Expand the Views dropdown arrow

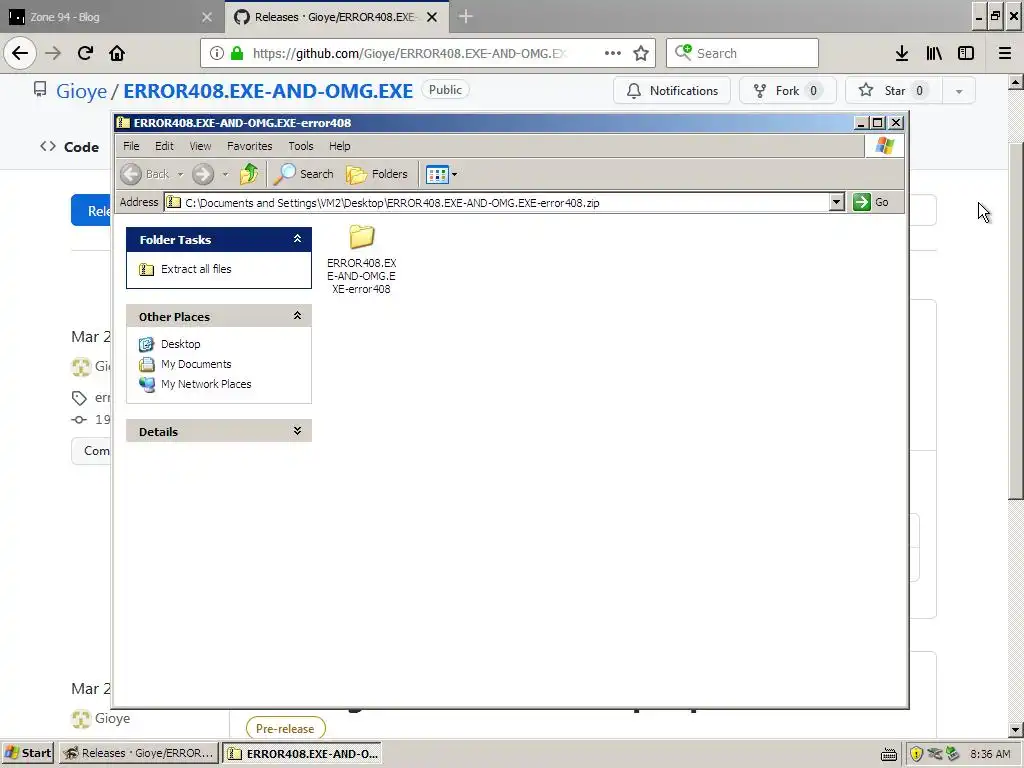455,174
